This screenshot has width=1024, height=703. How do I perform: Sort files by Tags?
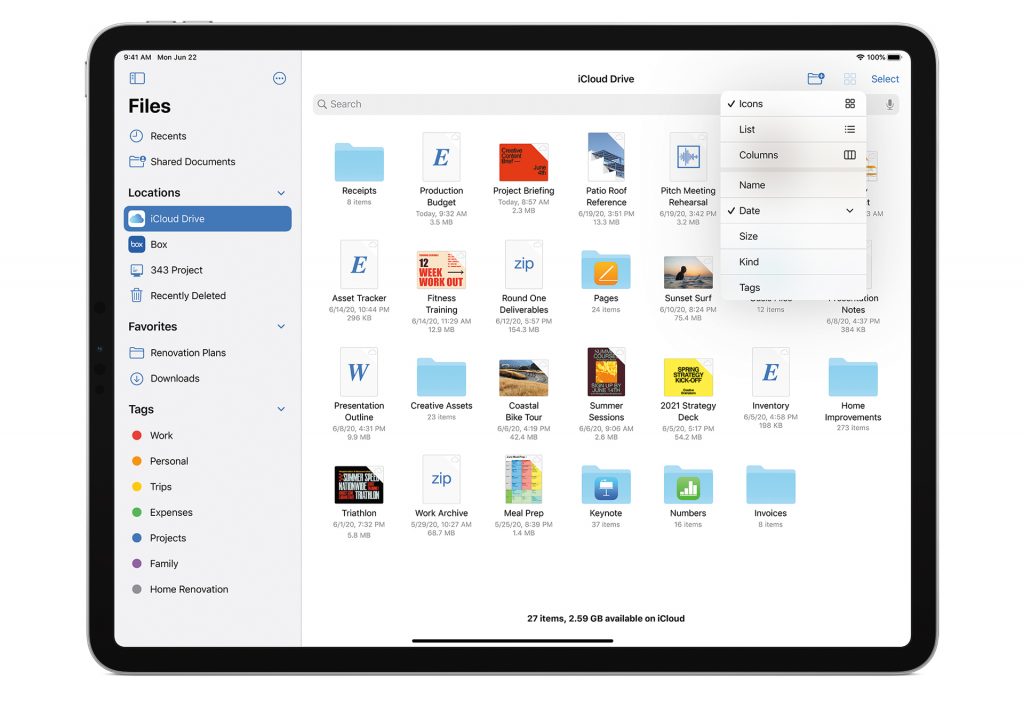tap(793, 287)
